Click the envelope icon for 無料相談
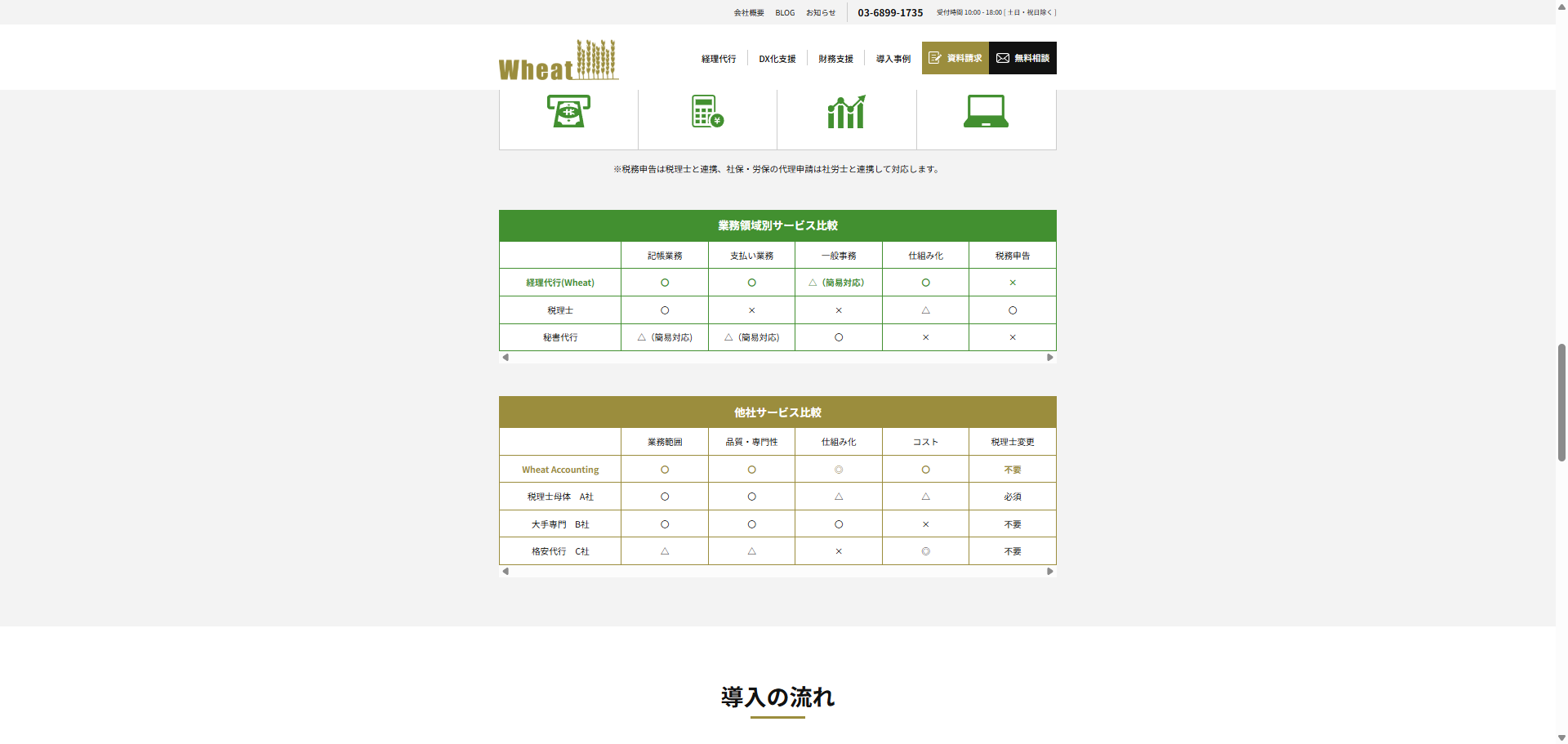 1003,58
